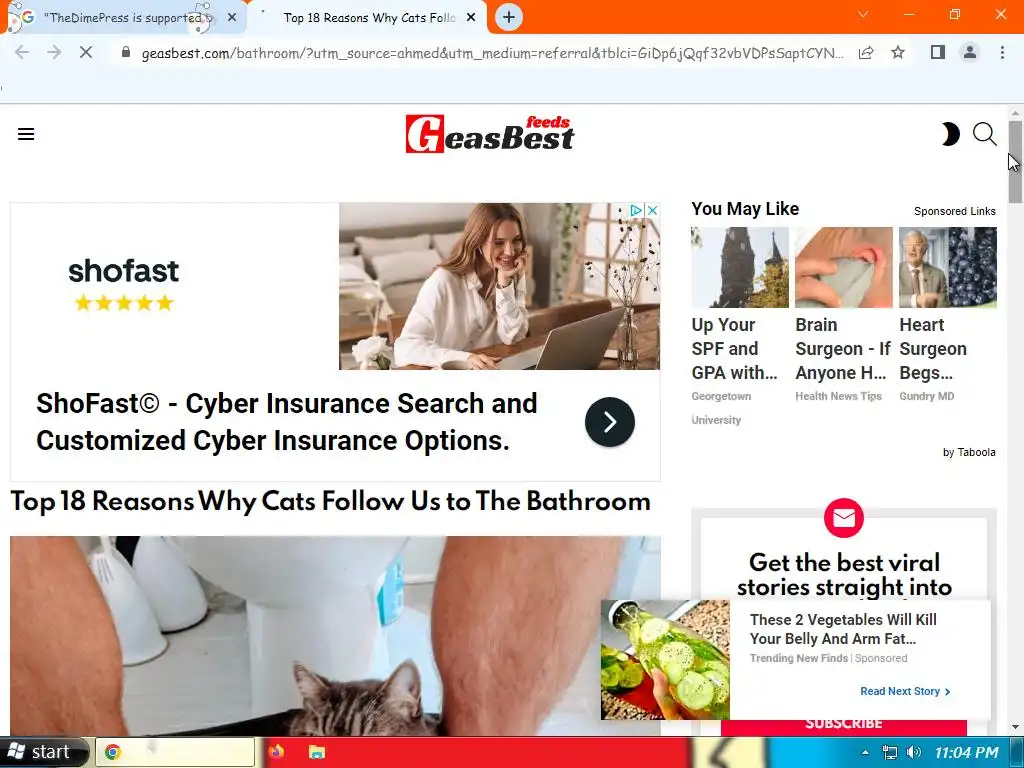Close the Top 18 Reasons tab

click(x=471, y=18)
